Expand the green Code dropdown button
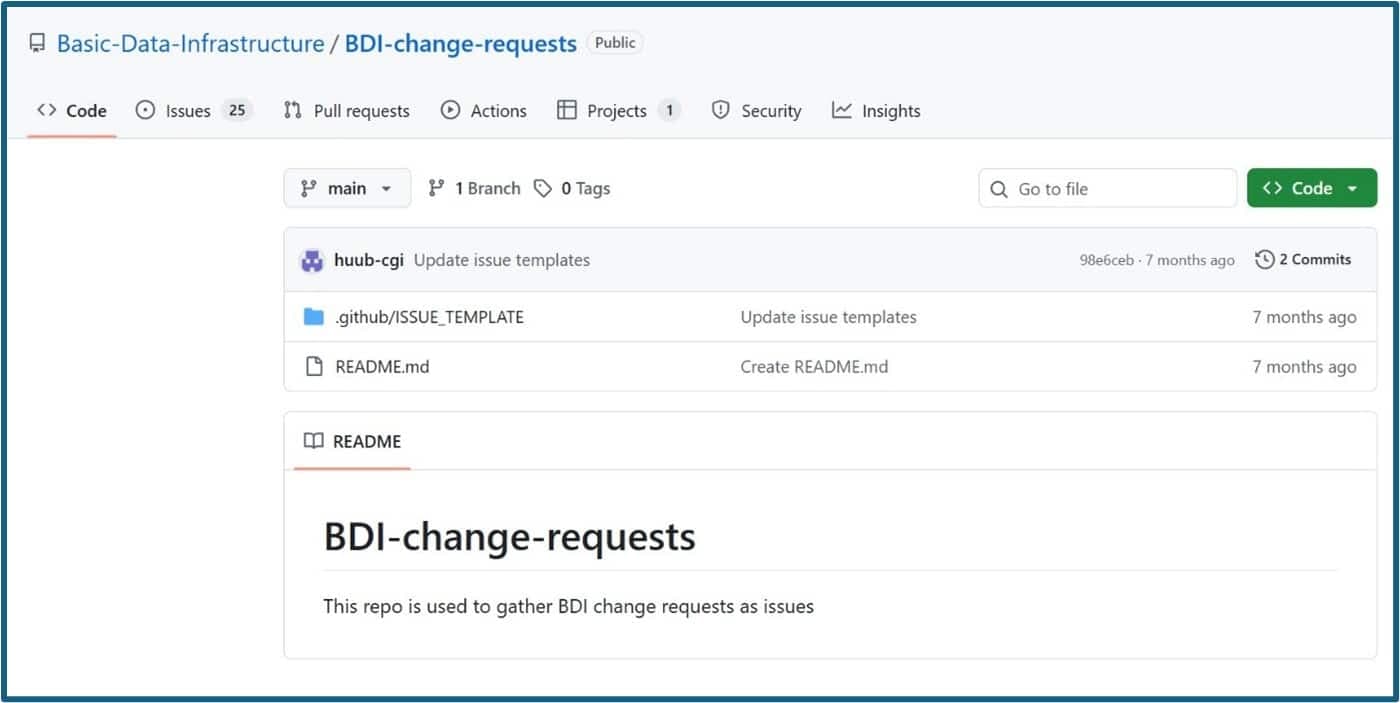Viewport: 1400px width, 703px height. click(1311, 189)
